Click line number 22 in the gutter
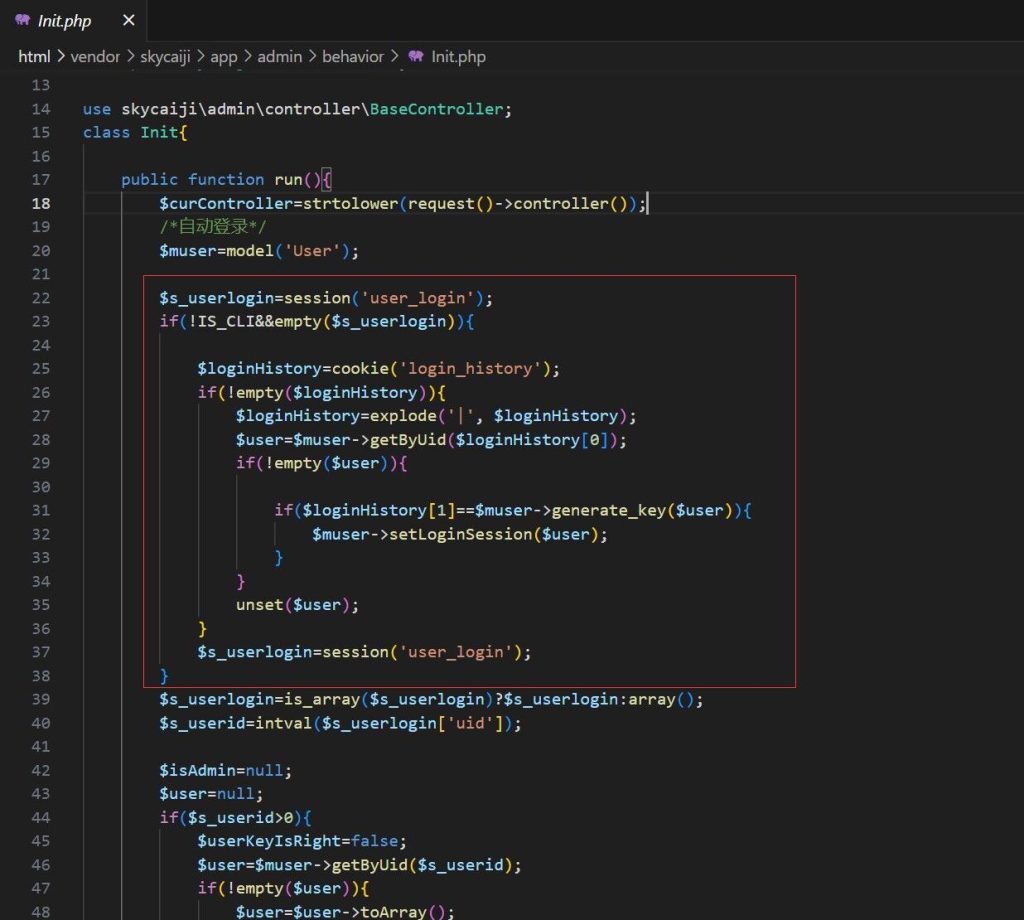The height and width of the screenshot is (920, 1024). click(x=40, y=298)
